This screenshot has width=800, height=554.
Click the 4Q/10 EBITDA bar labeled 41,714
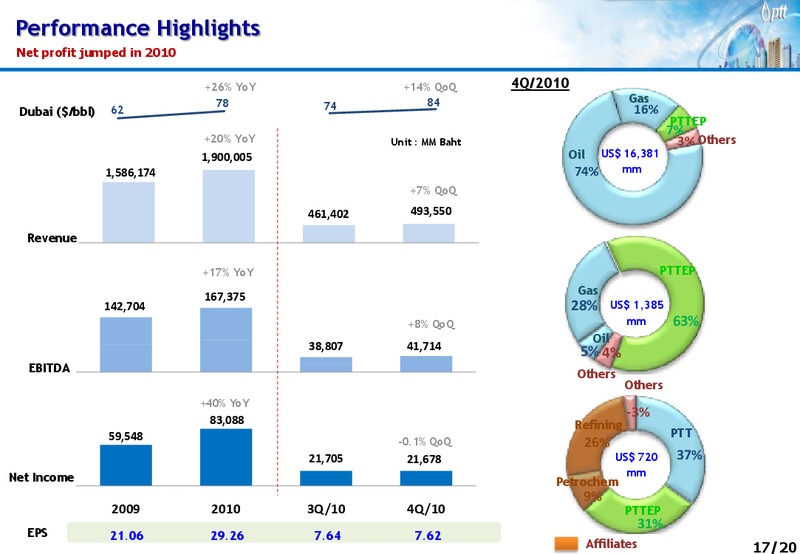[x=426, y=364]
